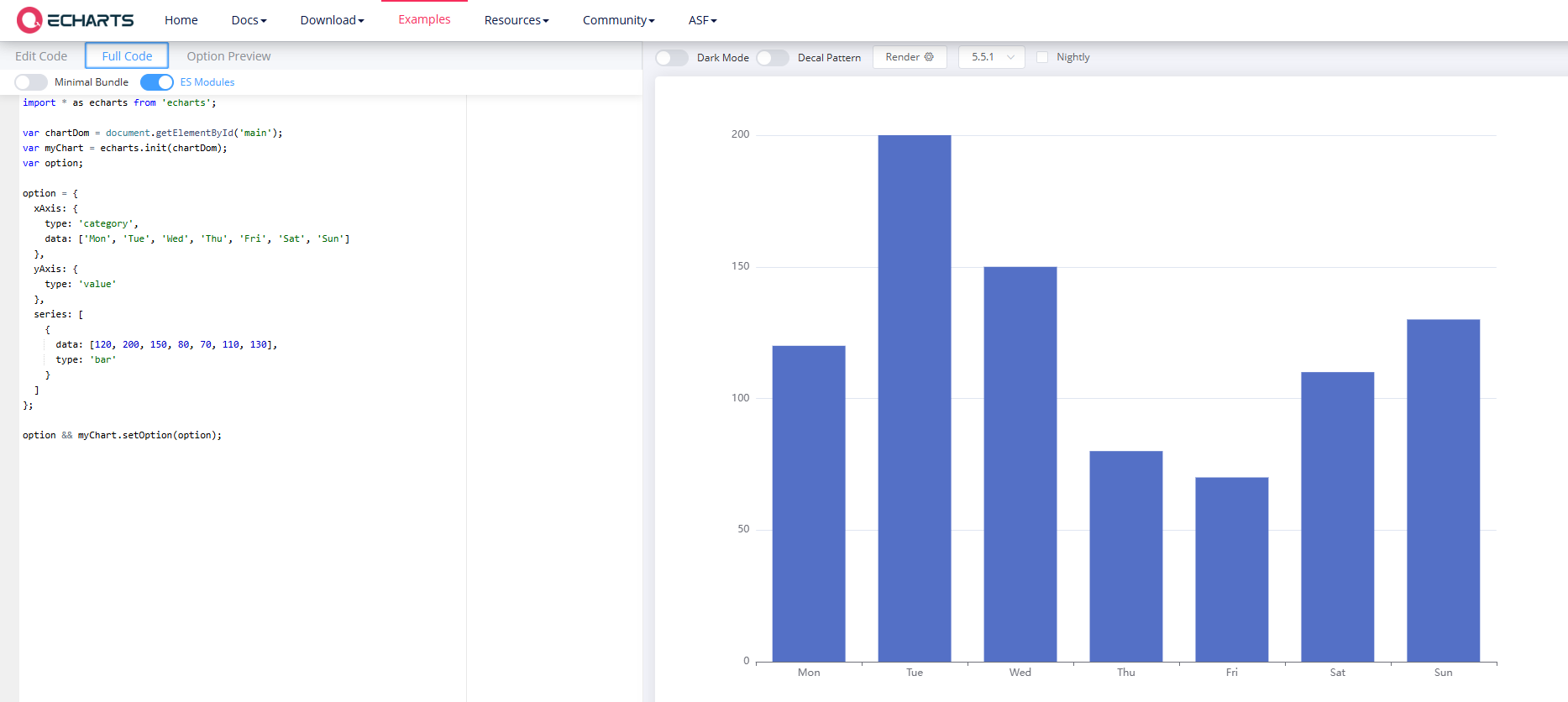Viewport: 1568px width, 702px height.
Task: Click the series data array line in code
Action: tap(166, 344)
